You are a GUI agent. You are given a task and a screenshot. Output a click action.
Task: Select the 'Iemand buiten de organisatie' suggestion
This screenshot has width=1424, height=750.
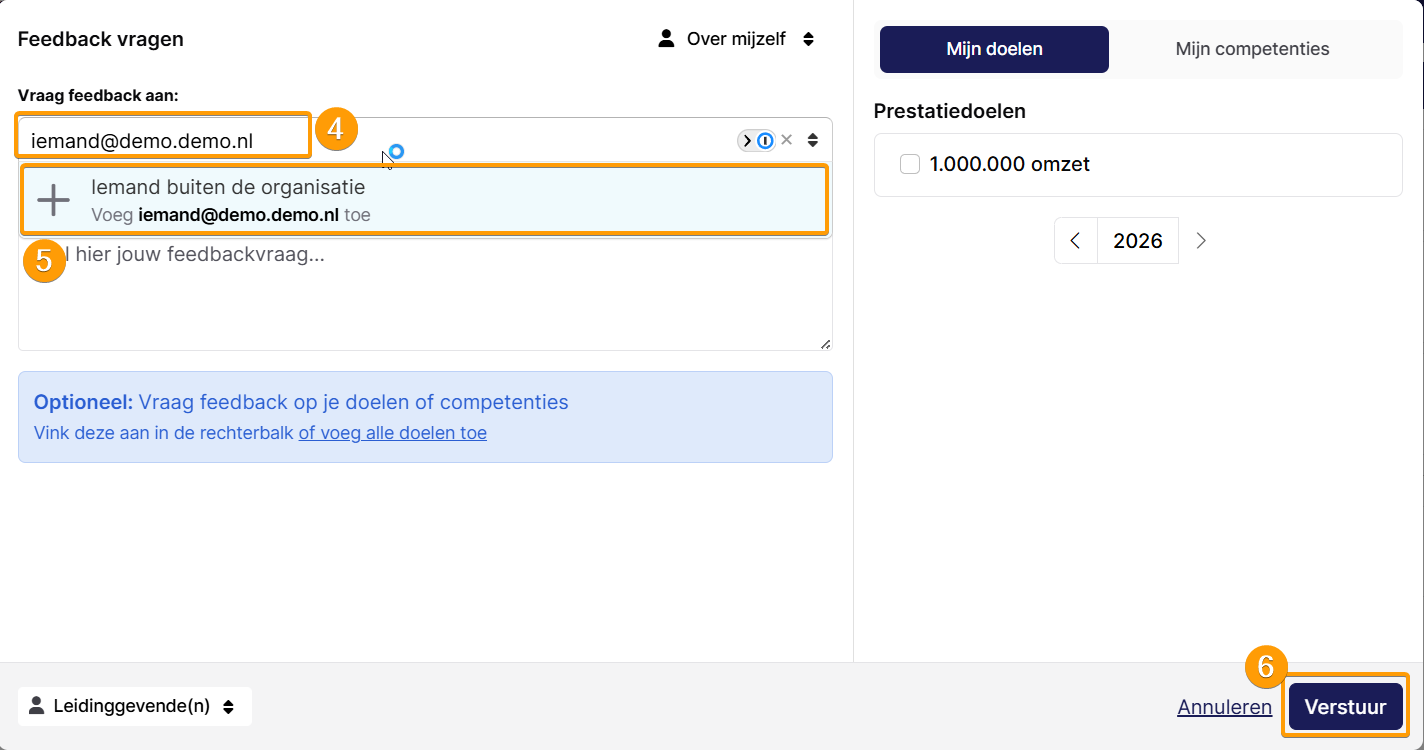(425, 201)
